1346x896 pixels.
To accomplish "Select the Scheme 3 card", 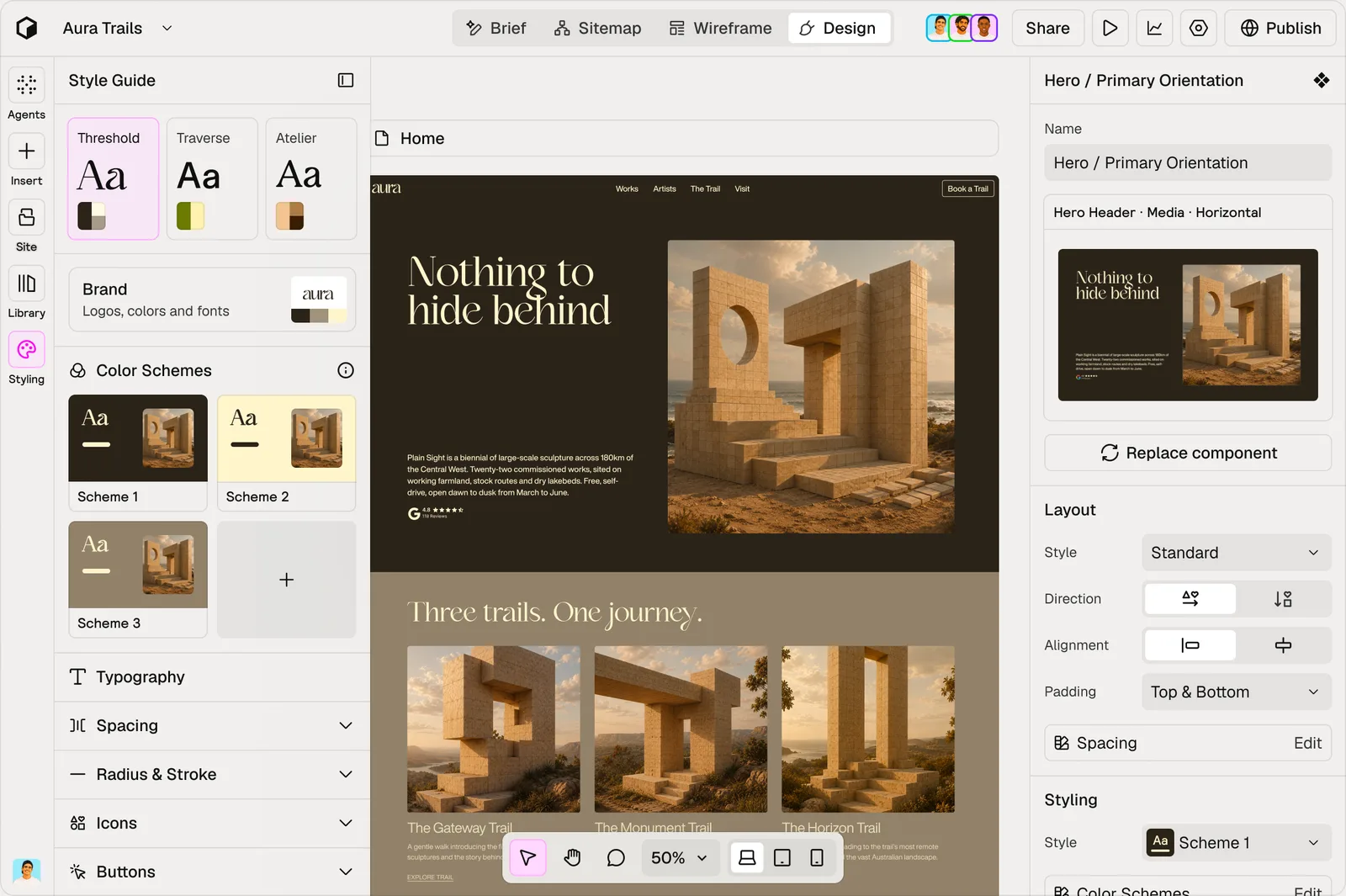I will tap(138, 580).
